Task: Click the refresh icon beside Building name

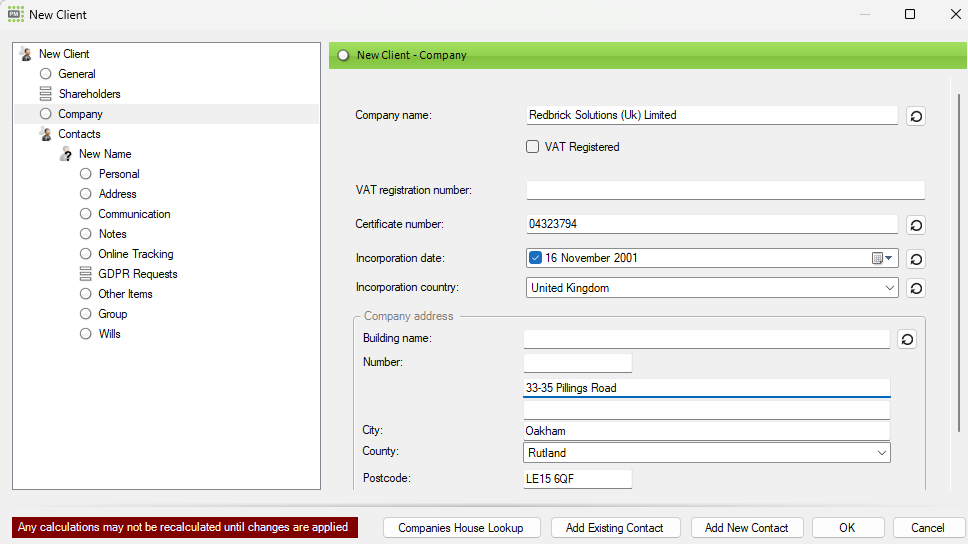Action: click(906, 339)
